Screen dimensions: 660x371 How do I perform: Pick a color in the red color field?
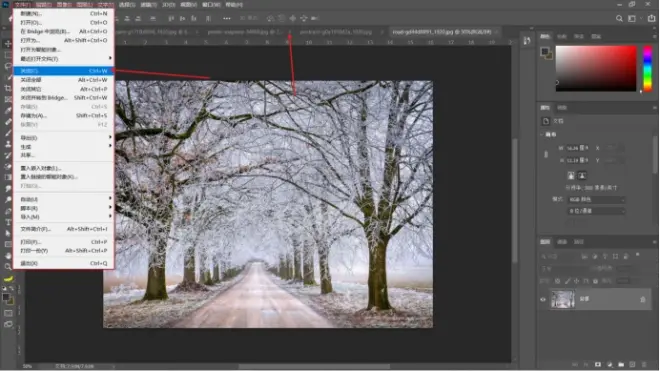pos(596,69)
